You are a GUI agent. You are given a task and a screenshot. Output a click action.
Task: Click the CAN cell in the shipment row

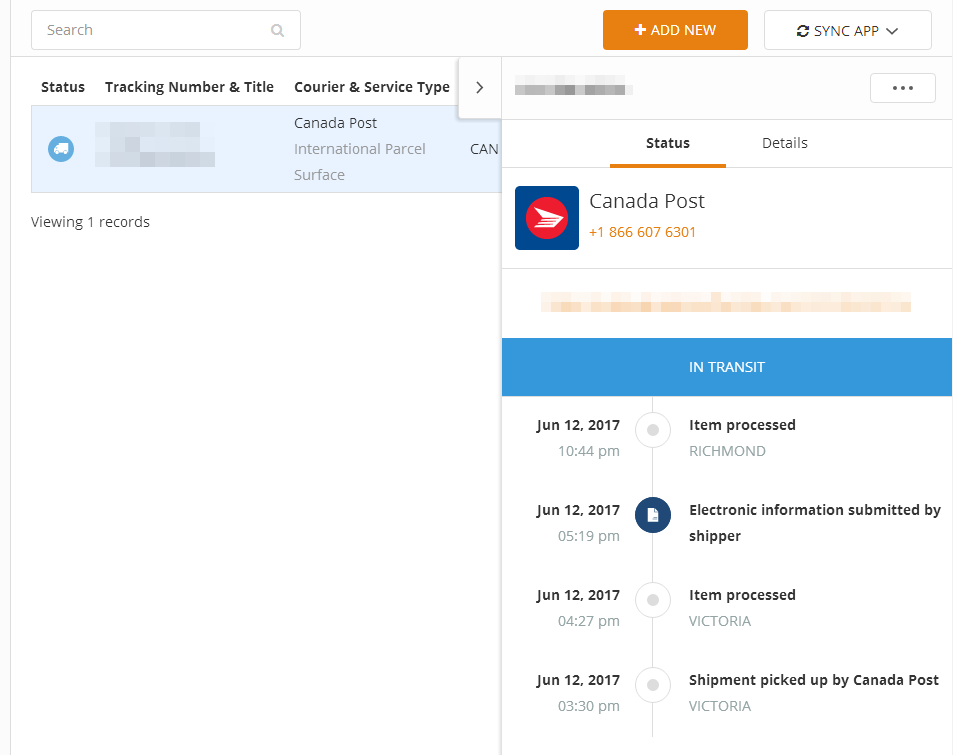click(x=484, y=149)
